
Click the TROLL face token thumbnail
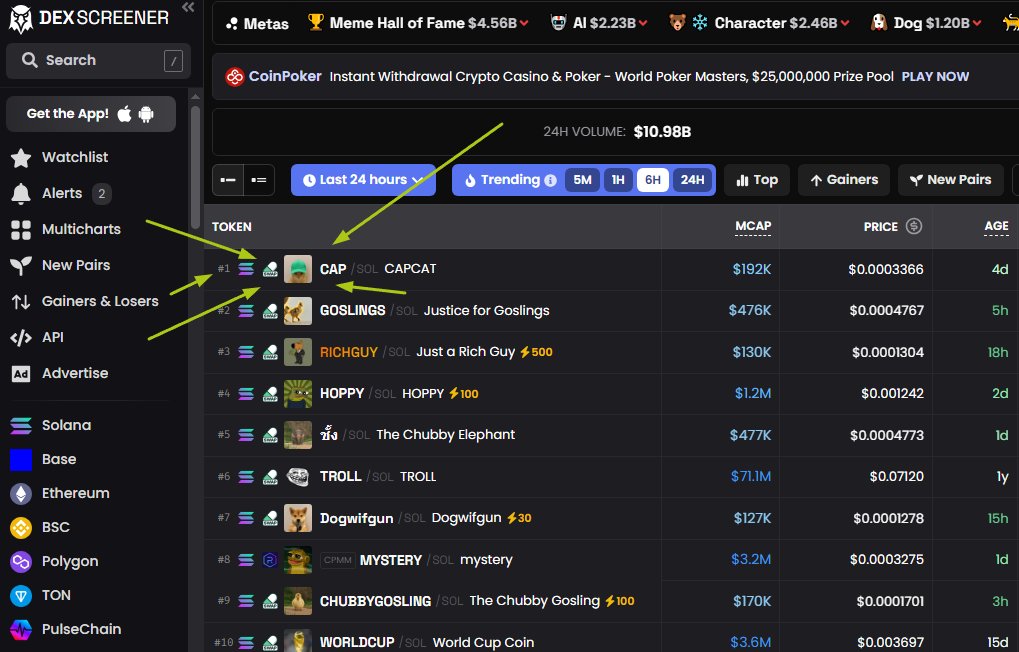click(x=298, y=476)
